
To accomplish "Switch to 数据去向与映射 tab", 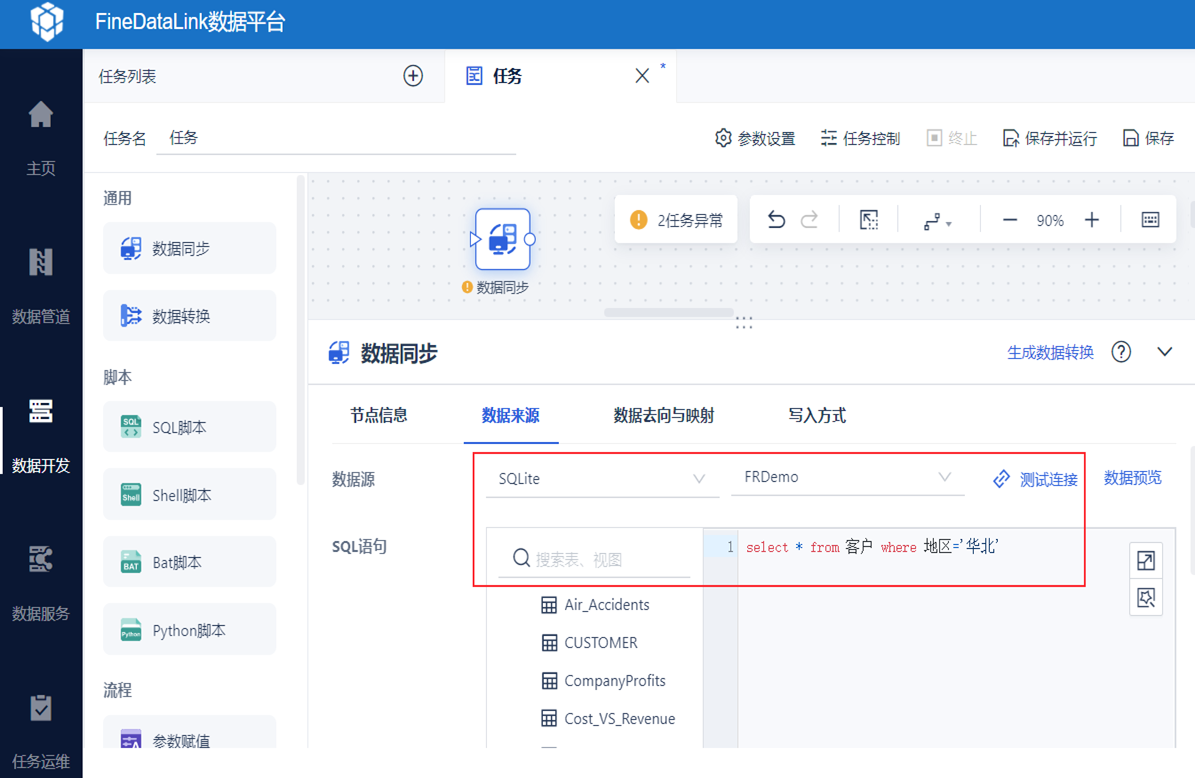I will [664, 415].
